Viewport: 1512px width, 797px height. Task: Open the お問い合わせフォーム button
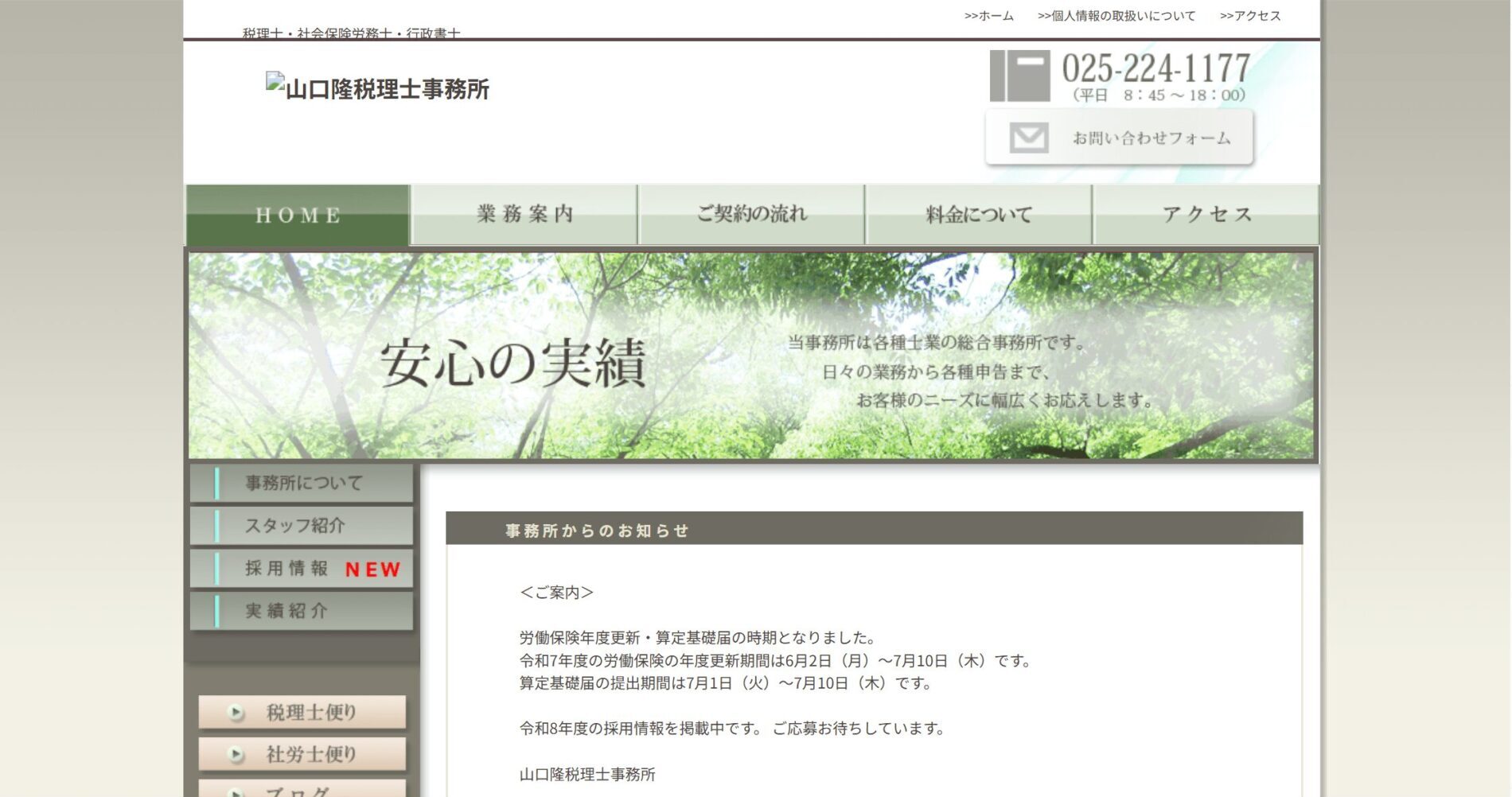click(x=1119, y=138)
